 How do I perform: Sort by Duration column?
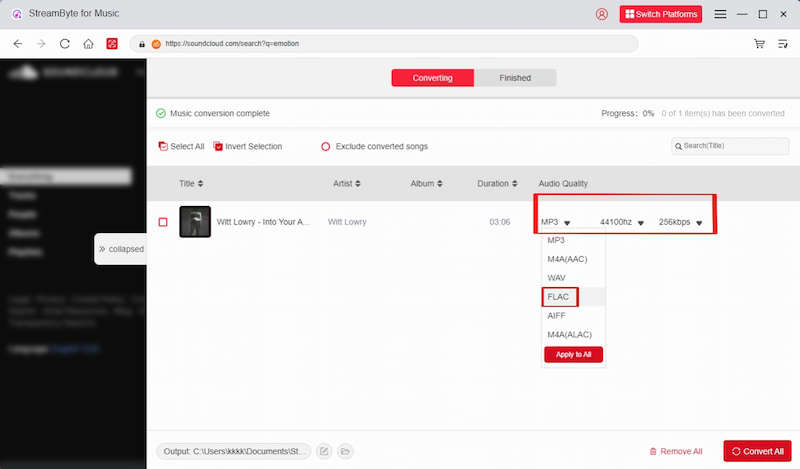coord(497,184)
